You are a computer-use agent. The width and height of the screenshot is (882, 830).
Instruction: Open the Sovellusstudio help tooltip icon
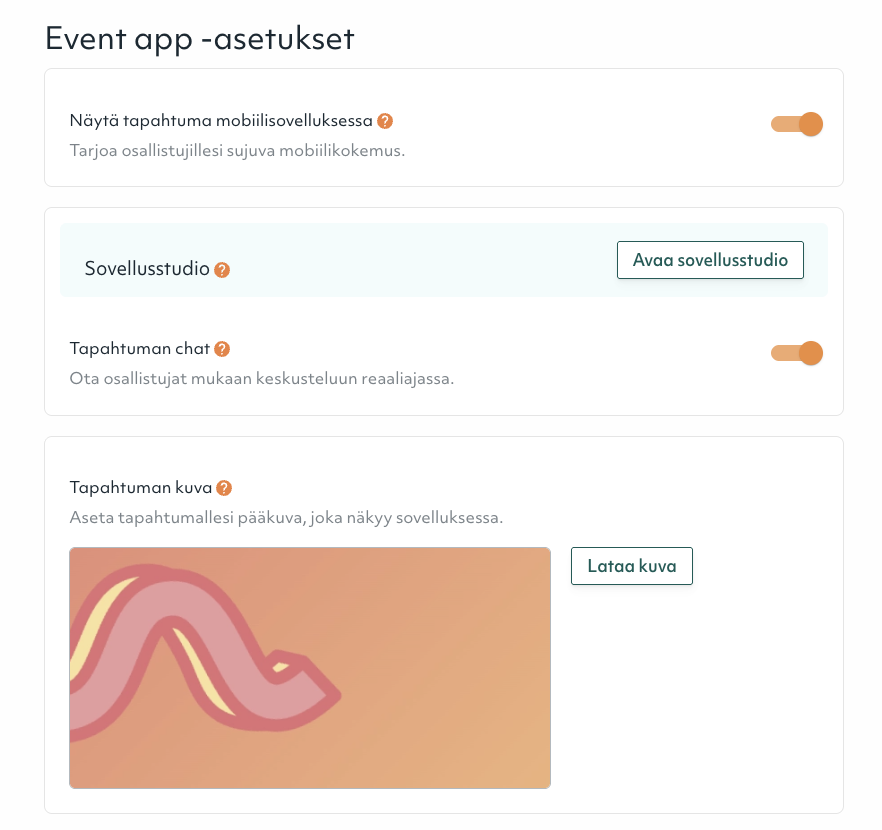tap(222, 270)
